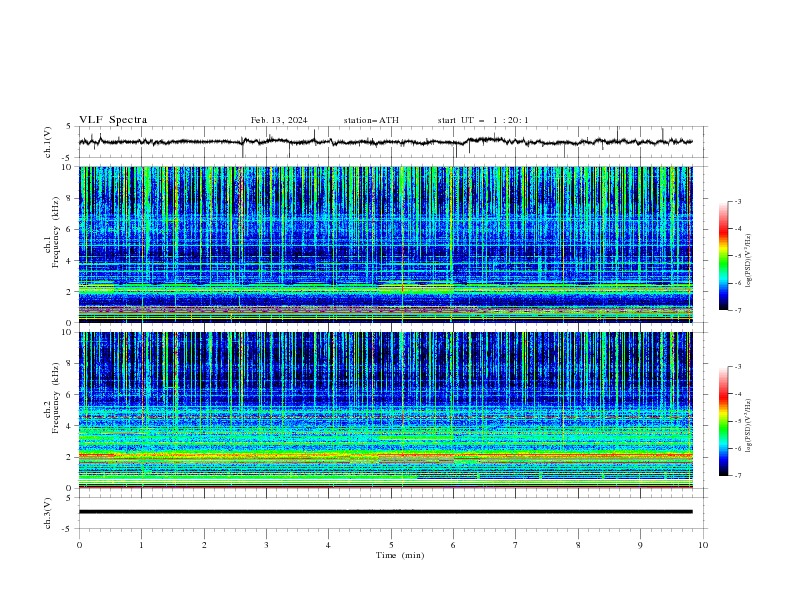Click the "-5" volt tick of ch.1(V) axis

point(68,158)
